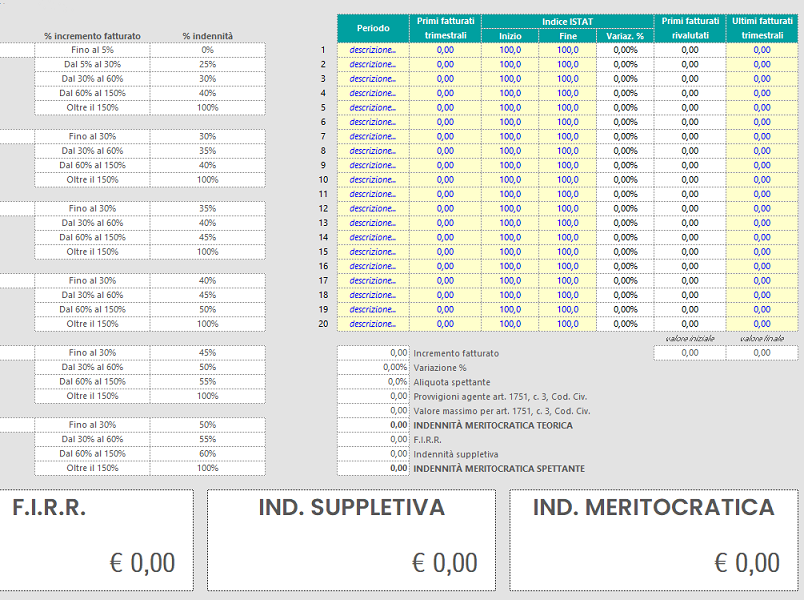Click the Fine sub-header under Indice ISTAT
The image size is (804, 600).
click(568, 36)
